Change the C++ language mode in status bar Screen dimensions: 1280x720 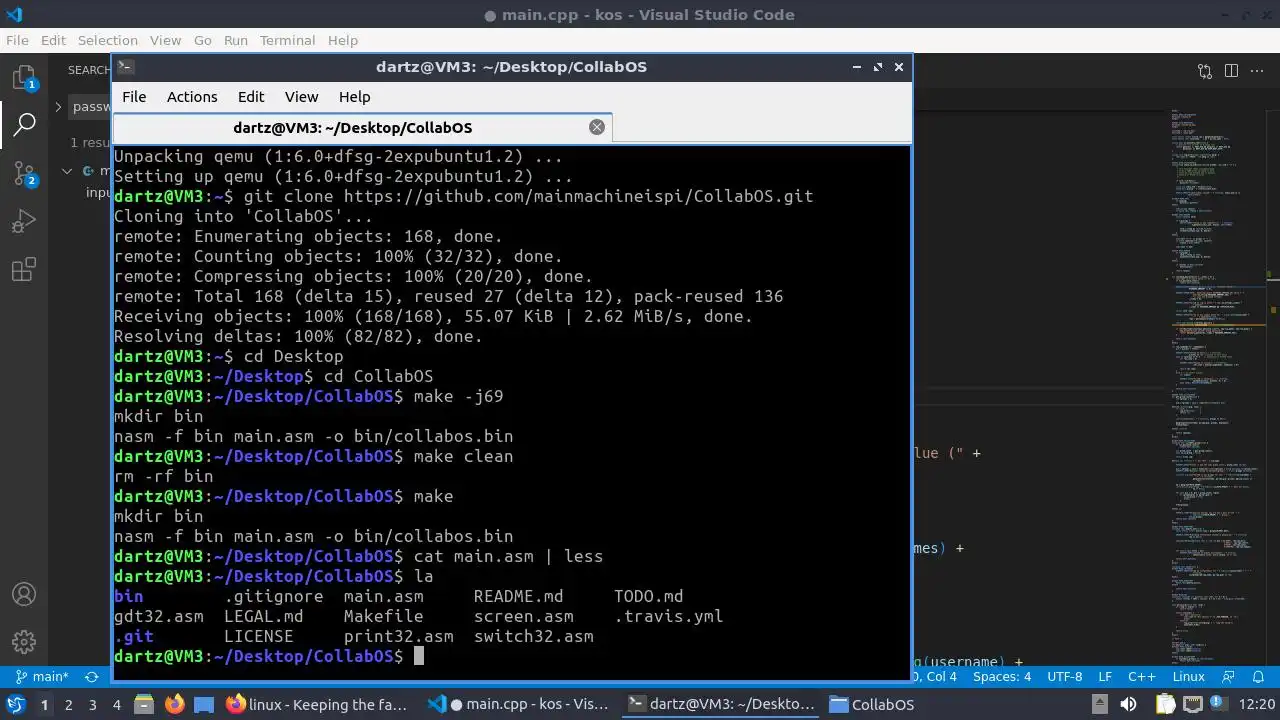1142,677
